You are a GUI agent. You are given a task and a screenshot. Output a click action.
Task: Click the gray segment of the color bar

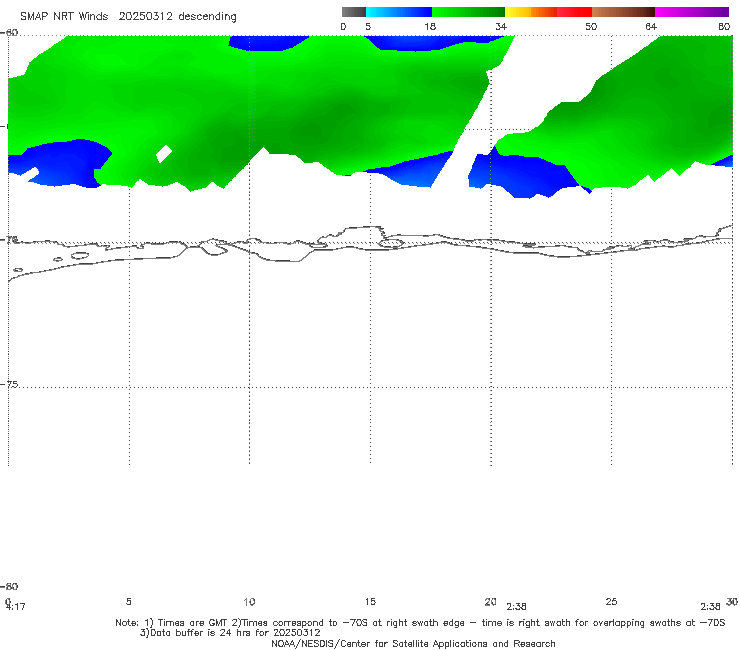point(354,12)
